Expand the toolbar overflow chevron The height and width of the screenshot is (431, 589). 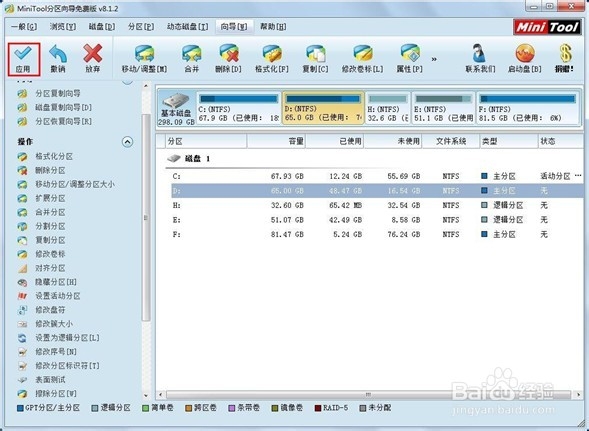(x=434, y=59)
